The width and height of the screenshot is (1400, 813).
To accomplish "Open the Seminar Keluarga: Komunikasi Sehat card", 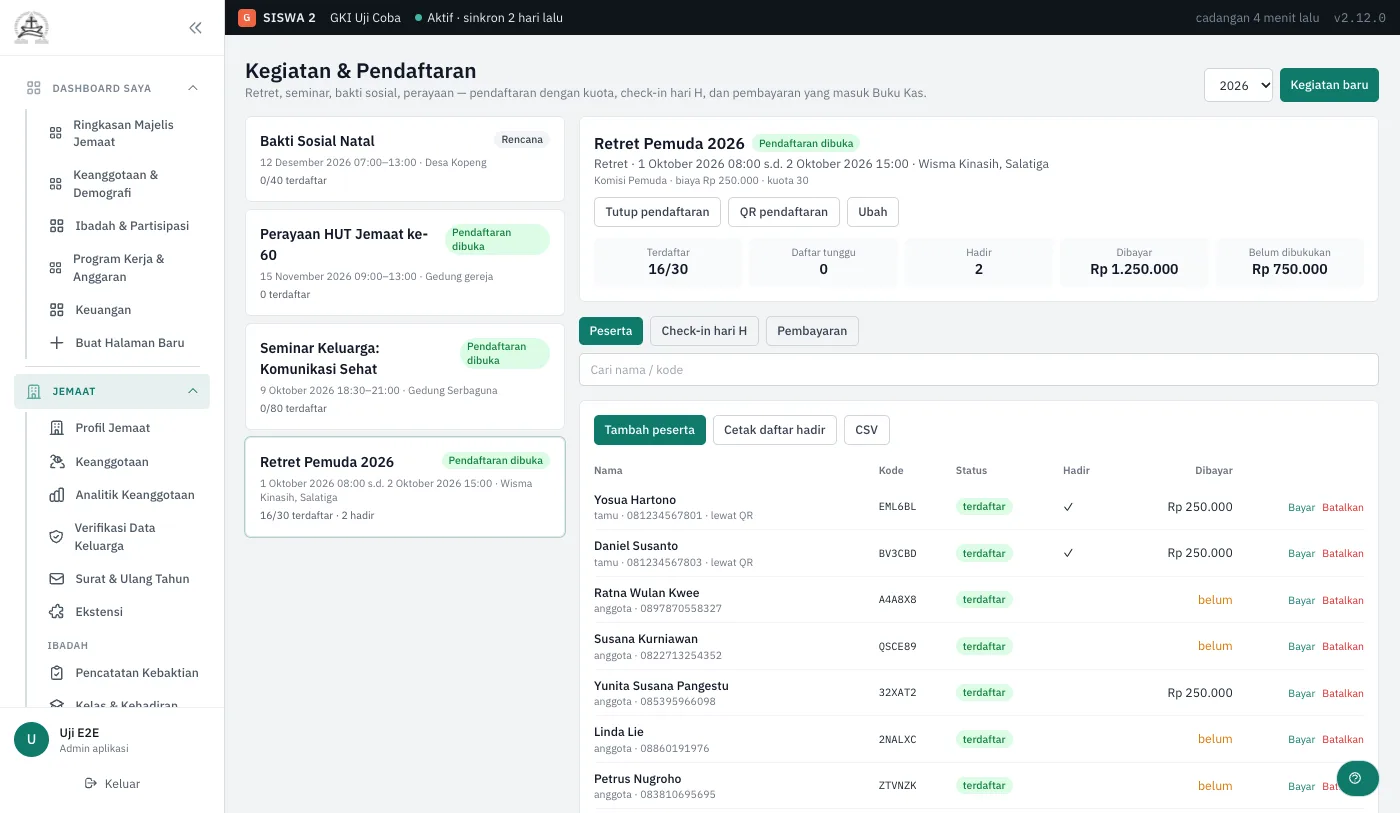I will (405, 377).
